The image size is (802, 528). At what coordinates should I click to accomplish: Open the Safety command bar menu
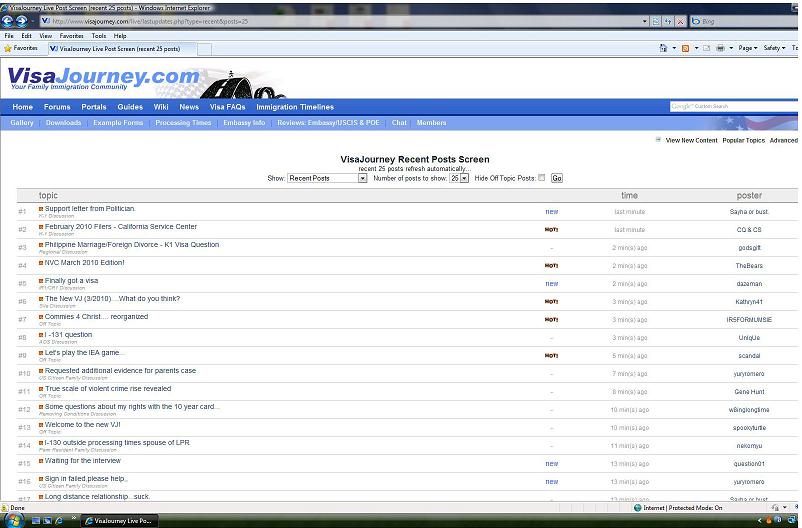click(x=774, y=48)
